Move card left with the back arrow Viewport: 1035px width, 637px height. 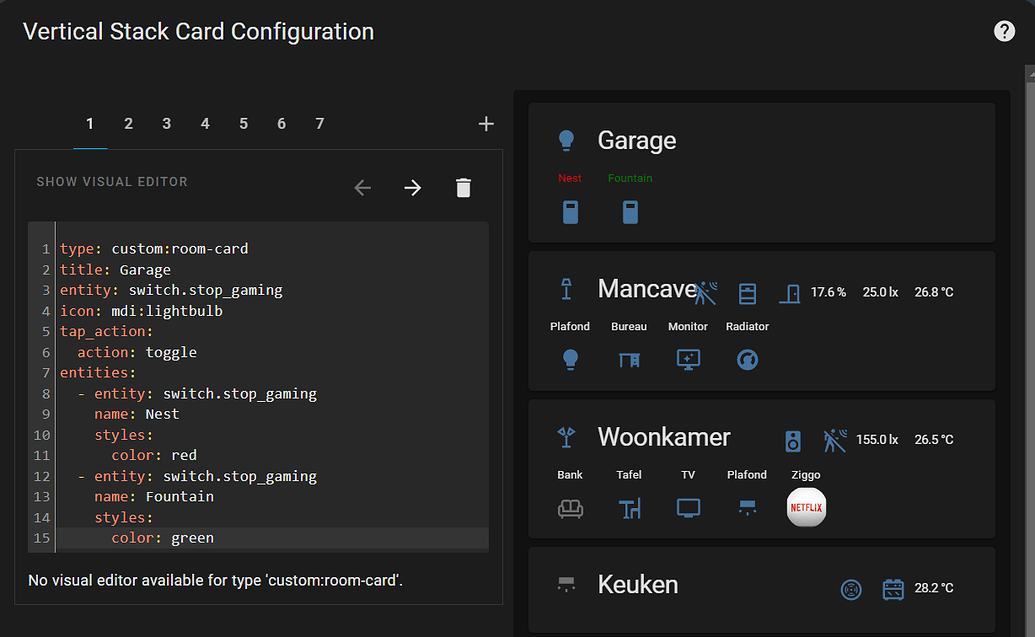point(362,188)
